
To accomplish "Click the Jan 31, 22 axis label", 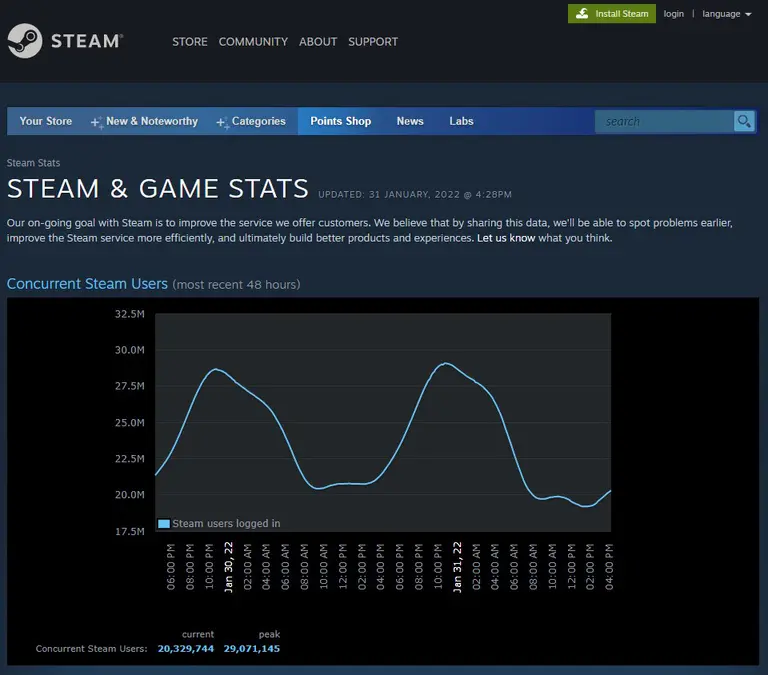I will coord(457,567).
